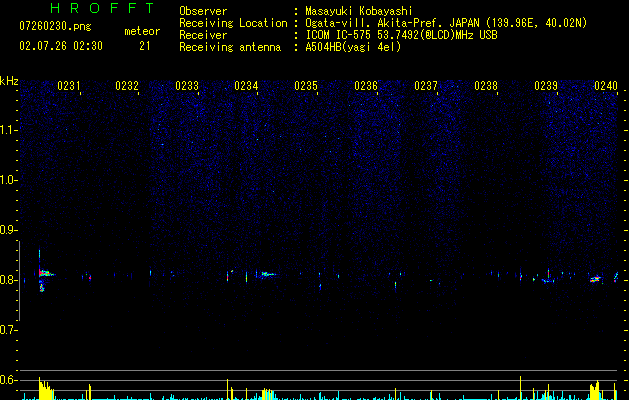Image resolution: width=629 pixels, height=400 pixels.
Task: Click time marker 0235
Action: (x=306, y=85)
